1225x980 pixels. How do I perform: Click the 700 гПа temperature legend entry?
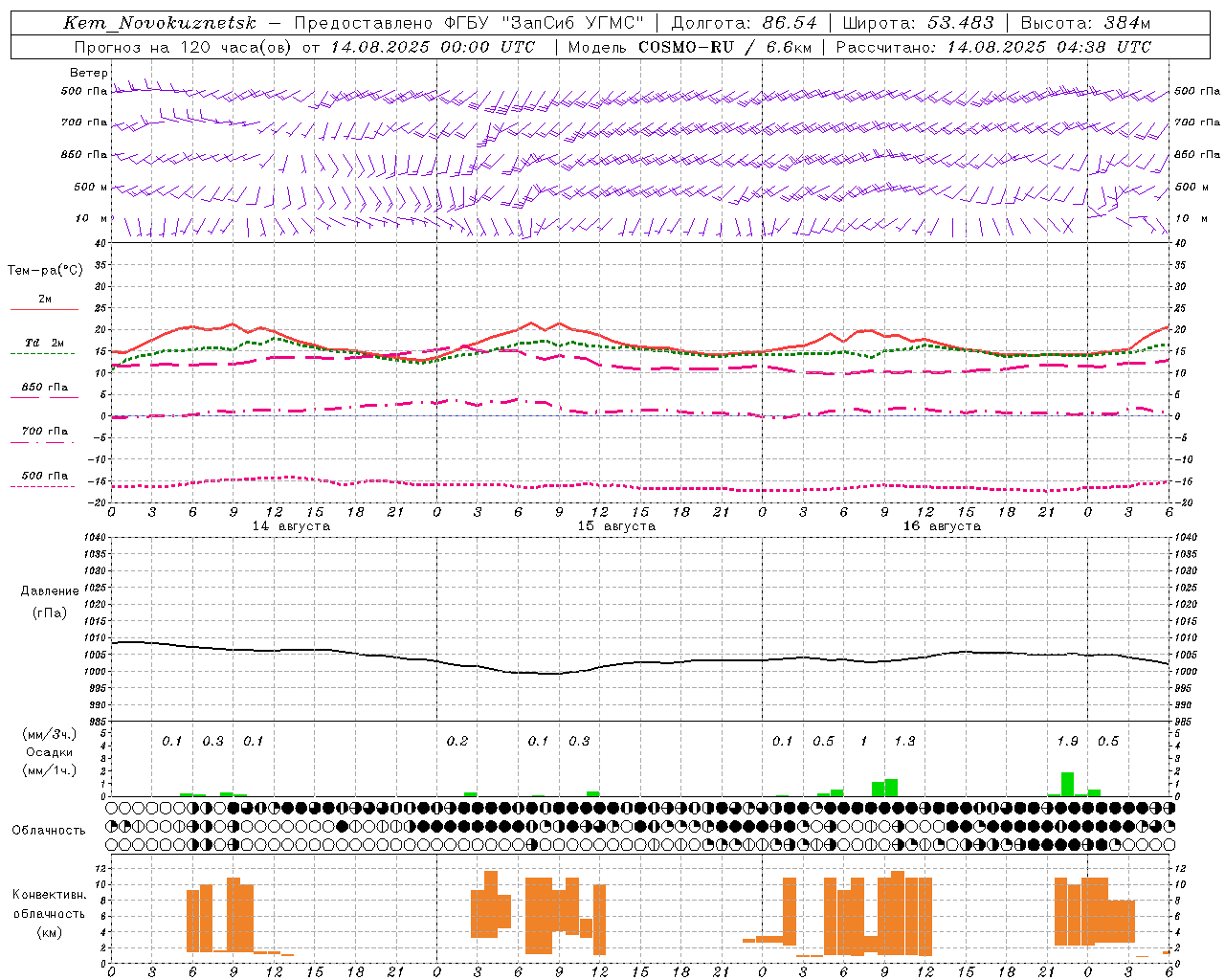pyautogui.click(x=45, y=432)
